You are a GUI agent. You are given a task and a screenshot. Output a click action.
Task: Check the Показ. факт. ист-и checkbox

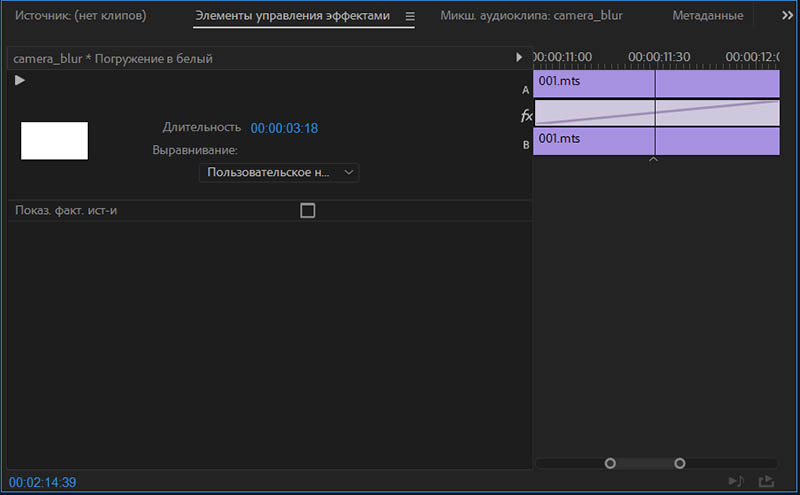click(x=308, y=210)
